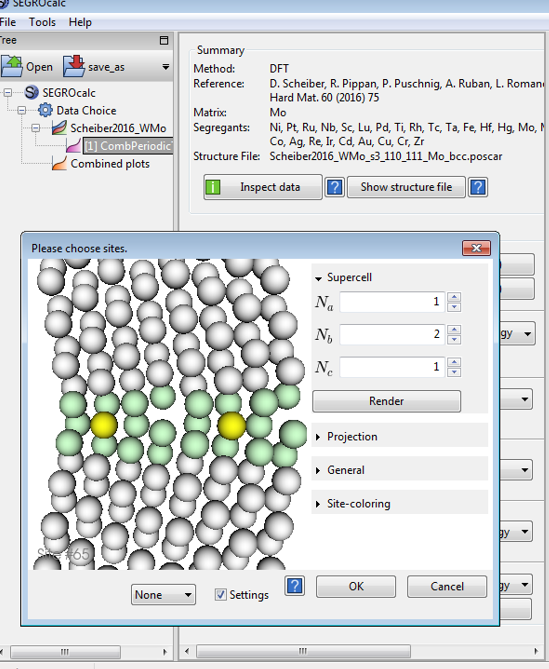Click the Scheiber2016_WMo dataset icon
The image size is (549, 669).
tap(59, 128)
